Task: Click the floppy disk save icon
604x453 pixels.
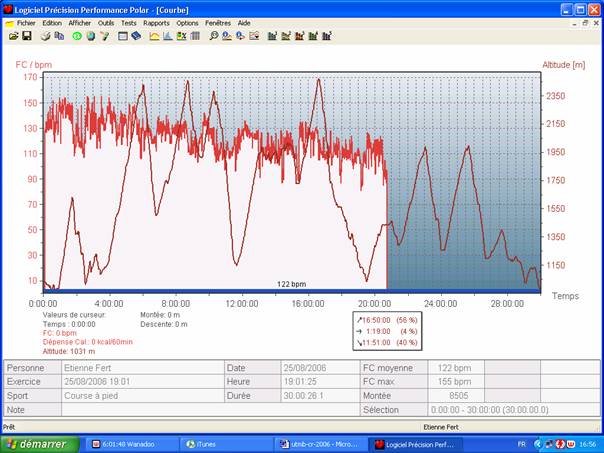Action: 26,36
